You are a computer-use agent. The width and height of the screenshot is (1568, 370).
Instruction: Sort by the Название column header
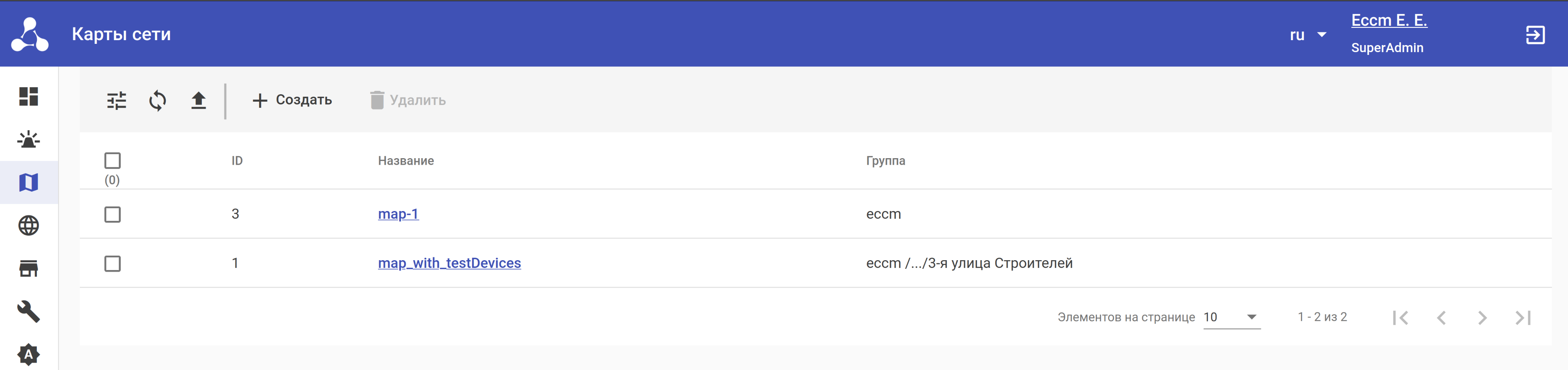[x=406, y=161]
